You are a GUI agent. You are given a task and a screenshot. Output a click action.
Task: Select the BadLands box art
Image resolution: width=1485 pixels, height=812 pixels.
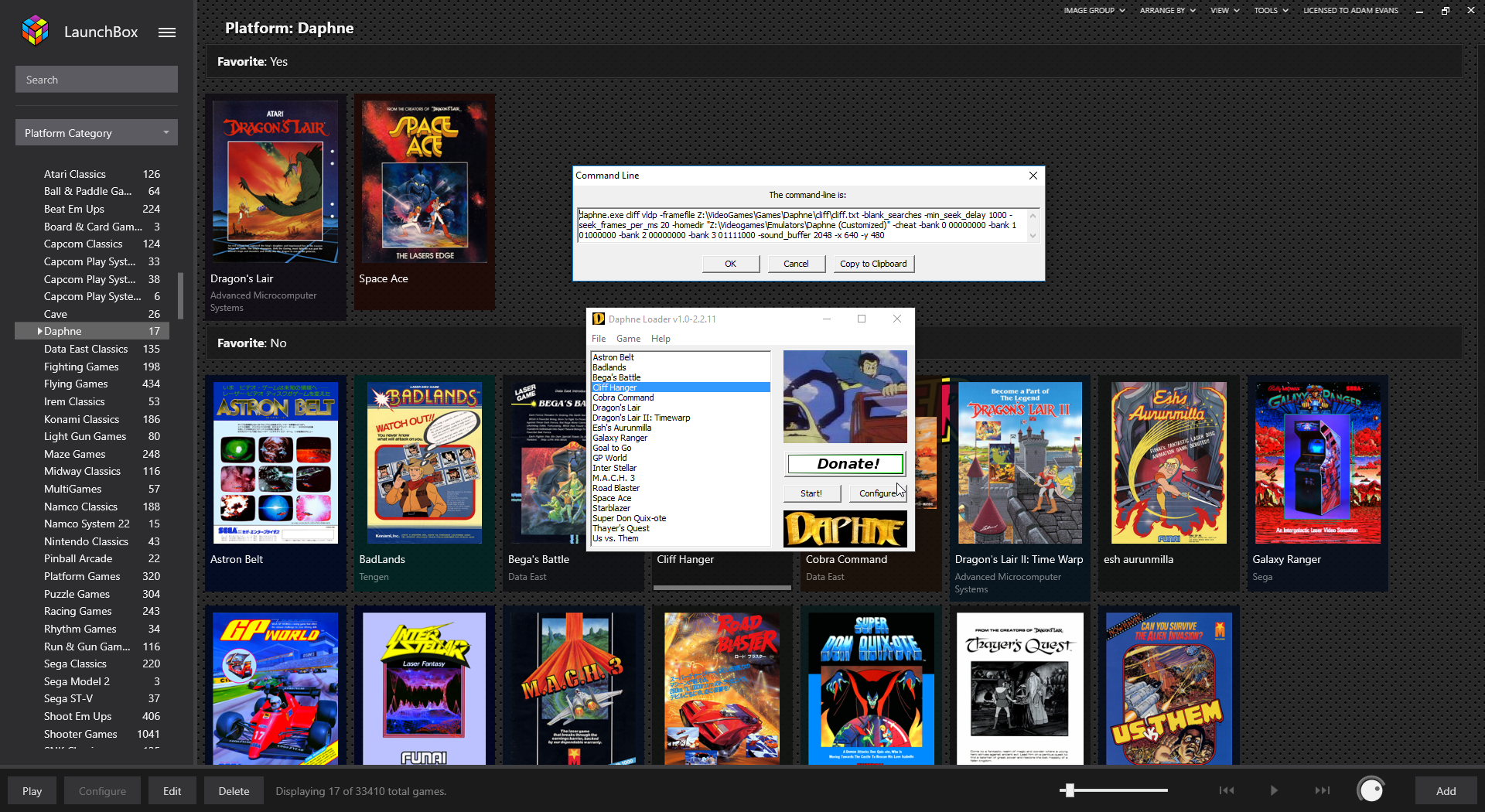[425, 462]
